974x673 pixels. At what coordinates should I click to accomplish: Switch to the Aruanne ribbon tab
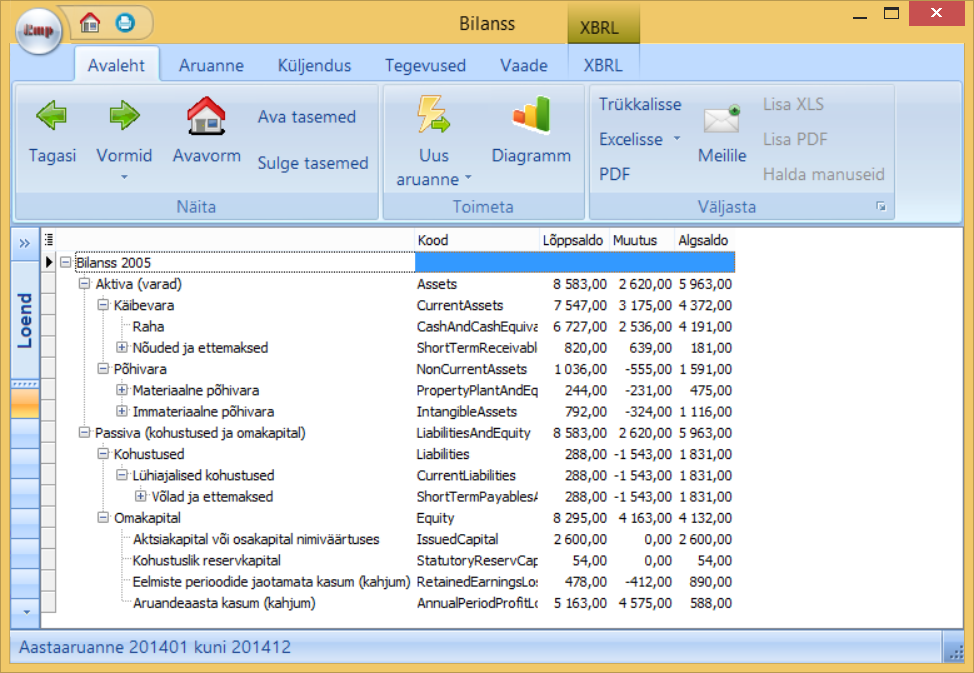(x=211, y=66)
